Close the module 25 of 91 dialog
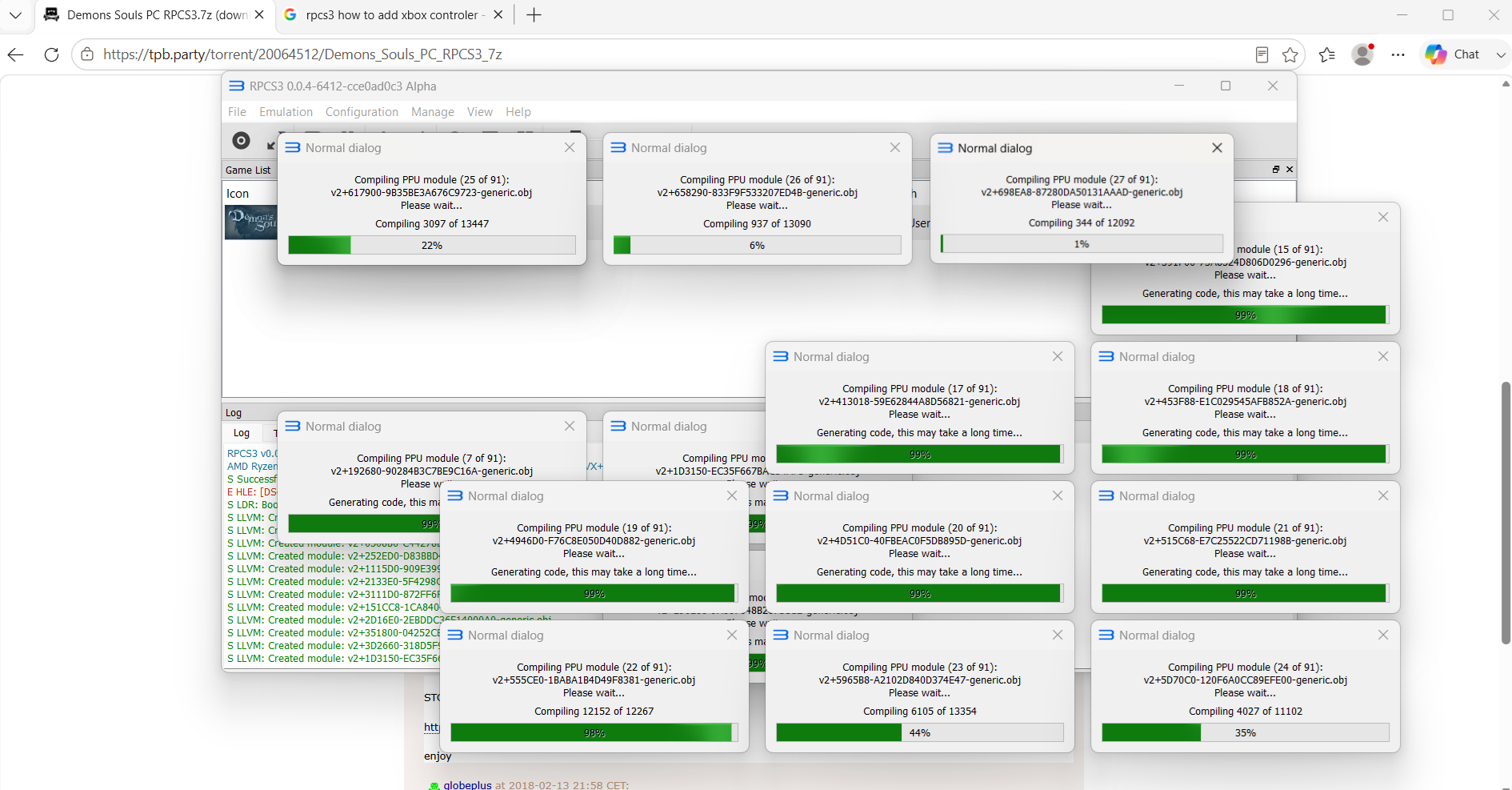The height and width of the screenshot is (790, 1512). pyautogui.click(x=570, y=147)
